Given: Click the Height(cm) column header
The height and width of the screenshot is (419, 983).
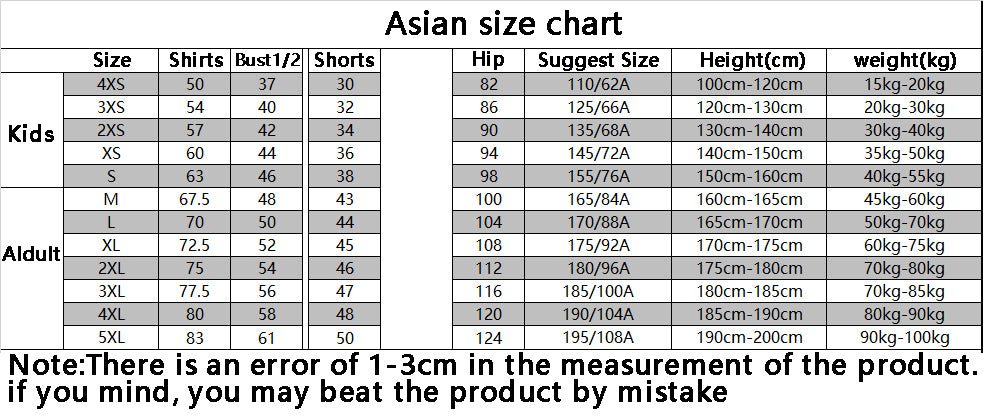Looking at the screenshot, I should 752,59.
